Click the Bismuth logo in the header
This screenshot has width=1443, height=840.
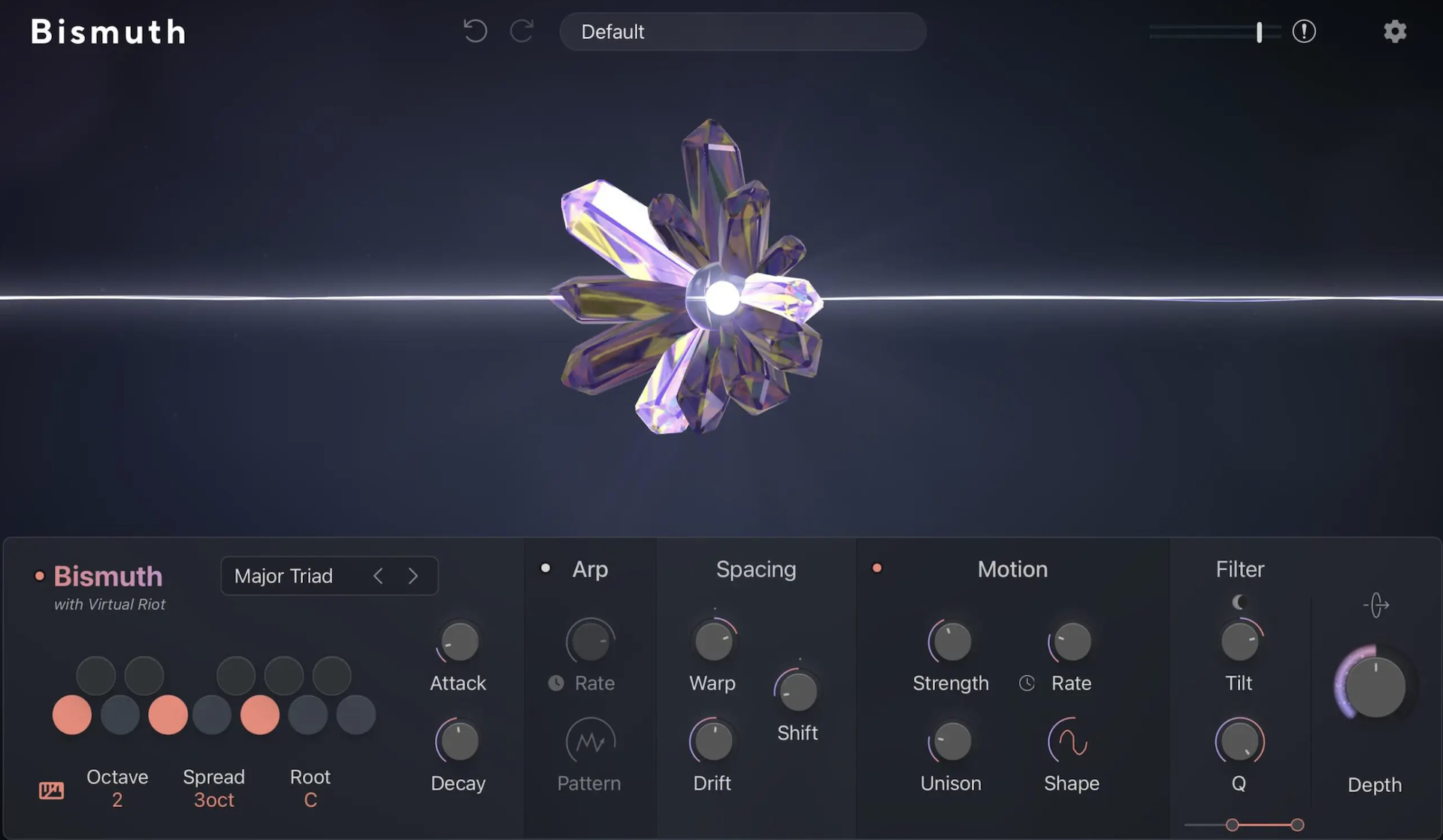tap(108, 32)
